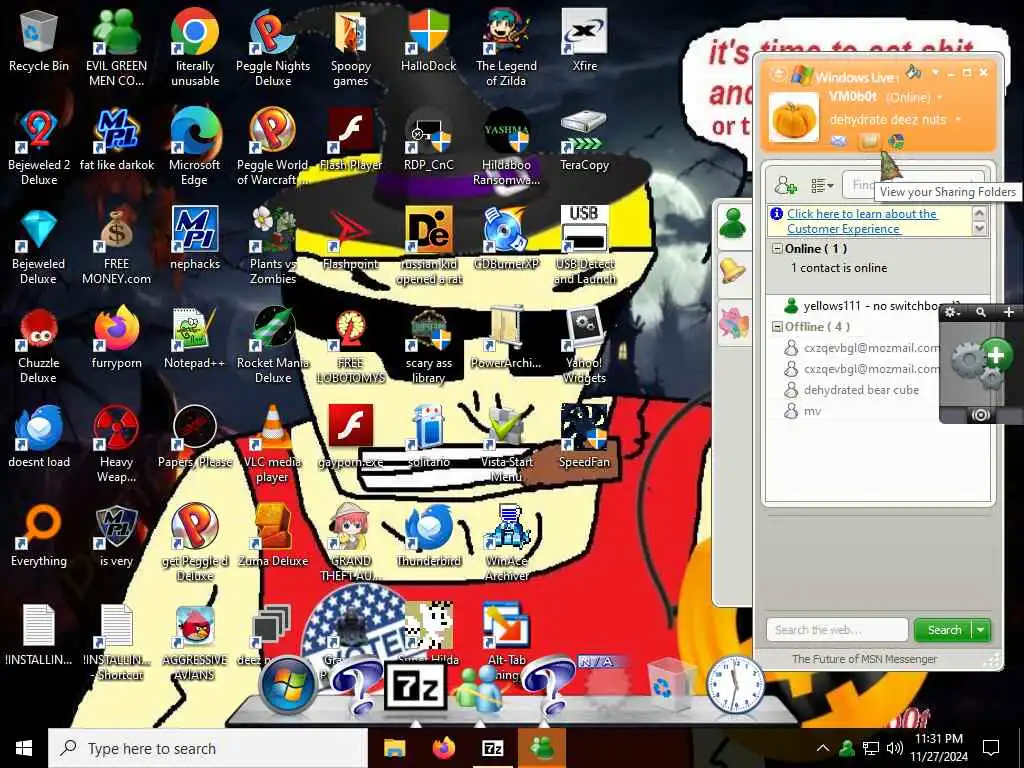This screenshot has width=1024, height=768.
Task: Click the analog clock dock icon
Action: pos(735,686)
